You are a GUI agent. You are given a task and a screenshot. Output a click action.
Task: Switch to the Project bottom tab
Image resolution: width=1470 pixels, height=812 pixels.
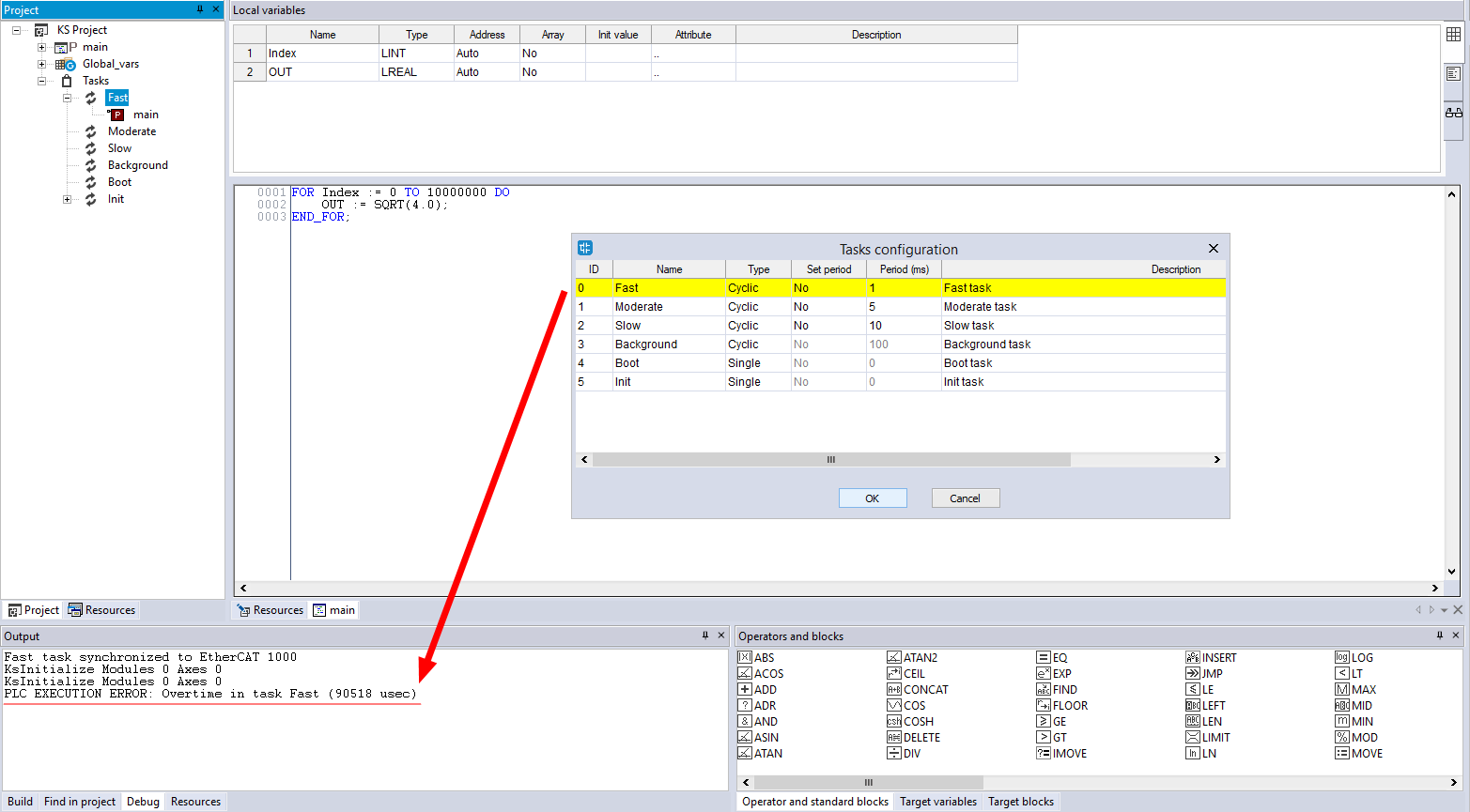click(34, 610)
